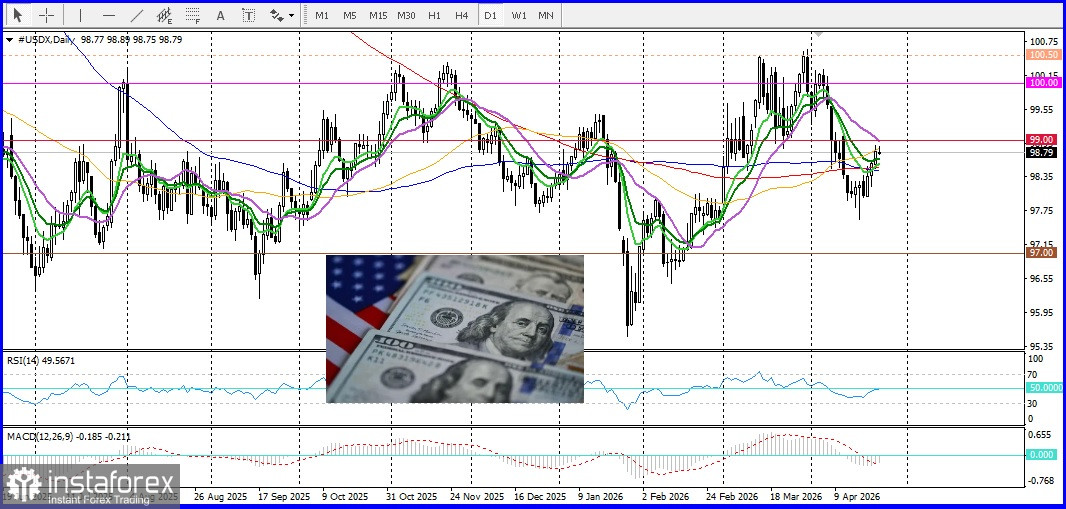Click the 100.75 price scale value

[1042, 41]
